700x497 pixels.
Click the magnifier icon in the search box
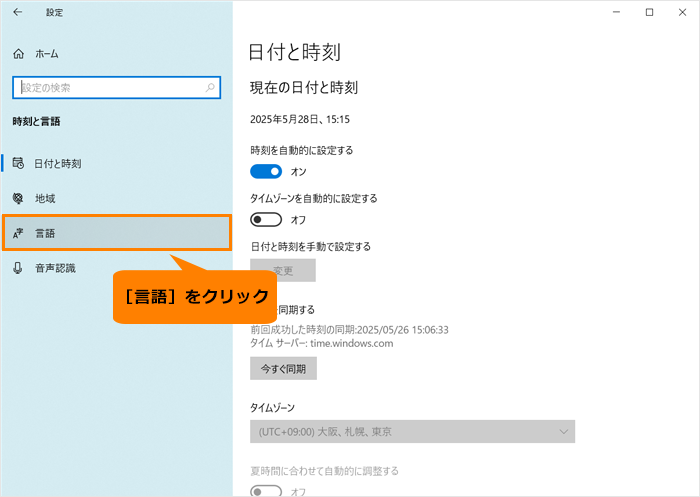[x=210, y=88]
